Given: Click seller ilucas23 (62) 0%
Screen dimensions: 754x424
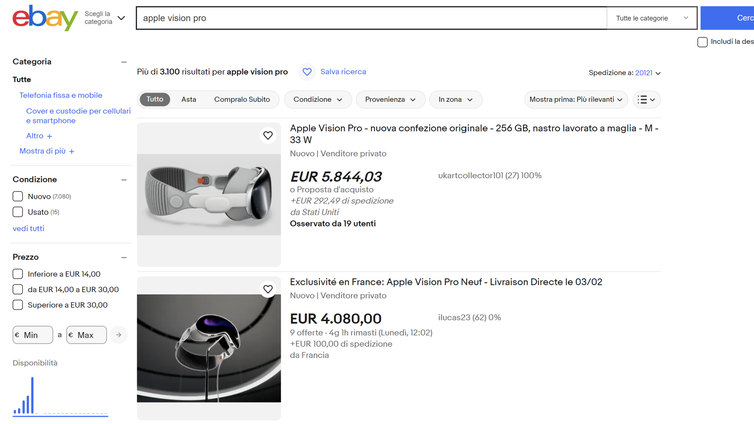Looking at the screenshot, I should point(469,318).
